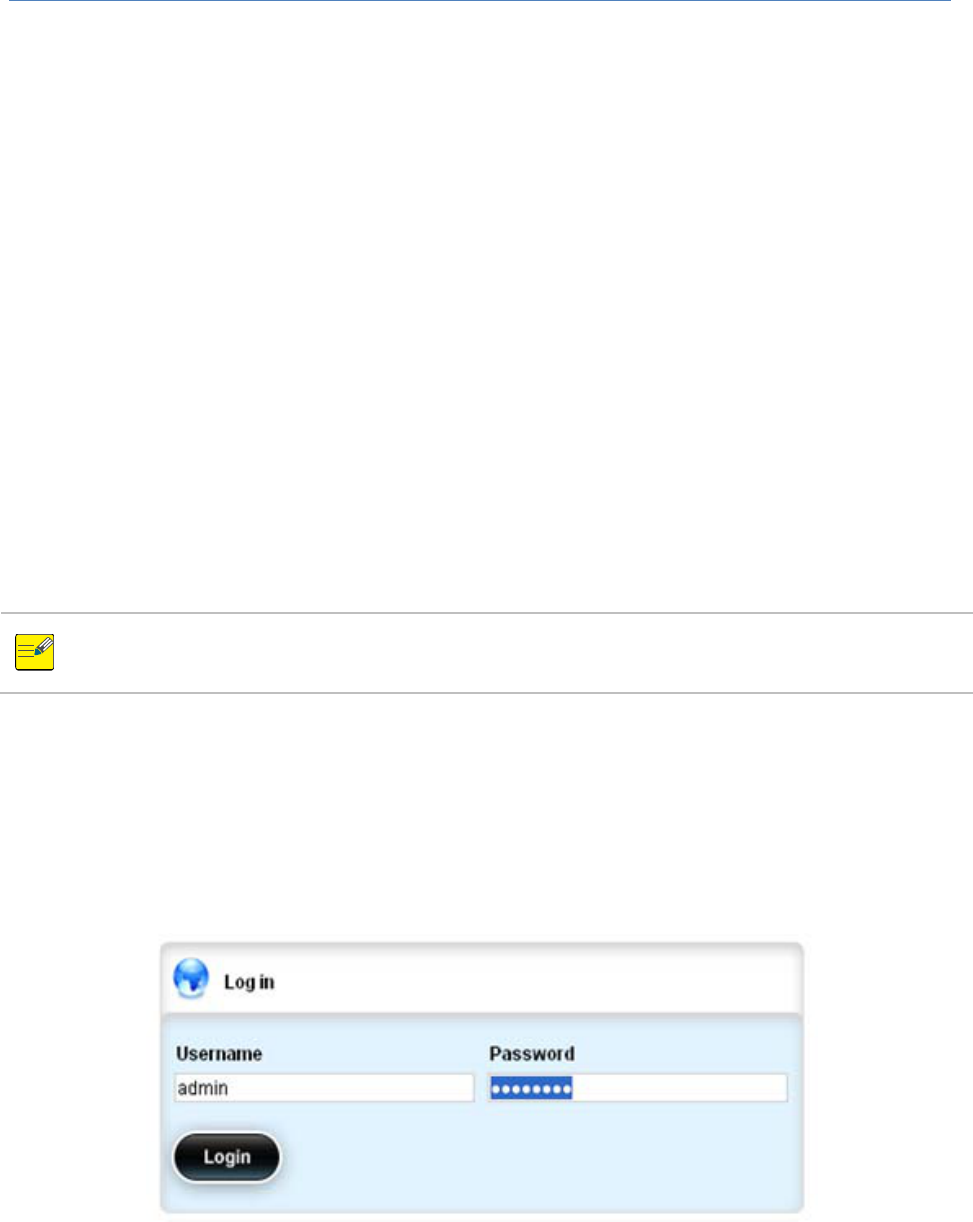Click the black Login button
The width and height of the screenshot is (973, 1222).
pos(227,1156)
